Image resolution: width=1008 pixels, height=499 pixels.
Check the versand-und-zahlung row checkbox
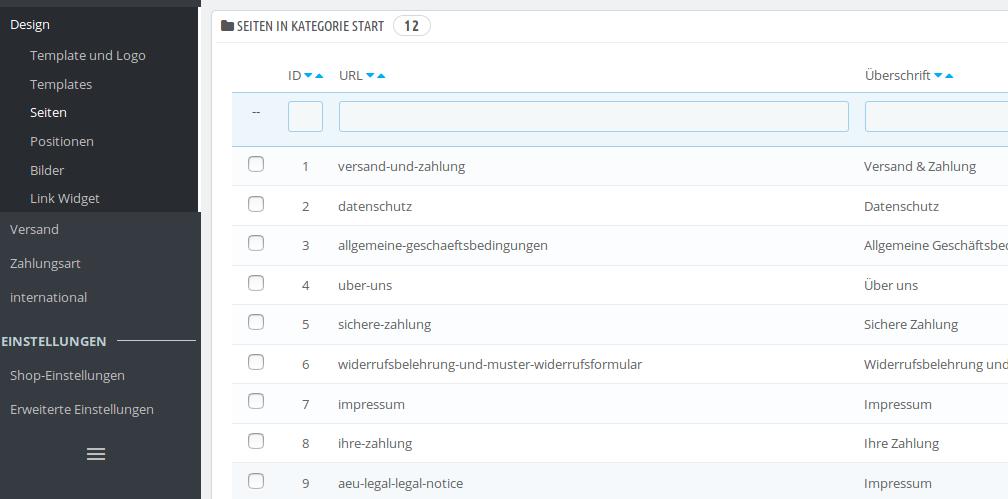pos(256,165)
